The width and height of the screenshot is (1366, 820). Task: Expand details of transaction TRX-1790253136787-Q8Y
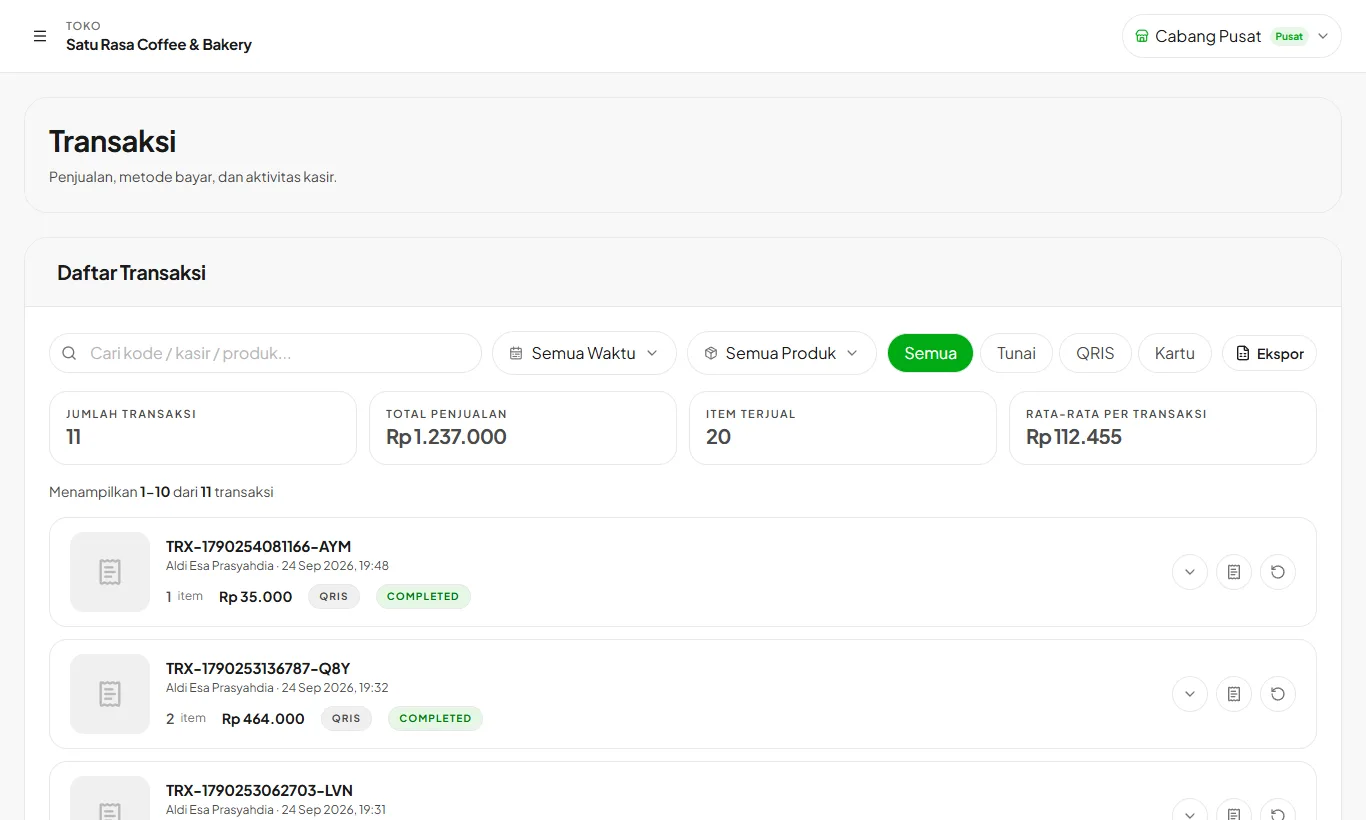[x=1190, y=694]
